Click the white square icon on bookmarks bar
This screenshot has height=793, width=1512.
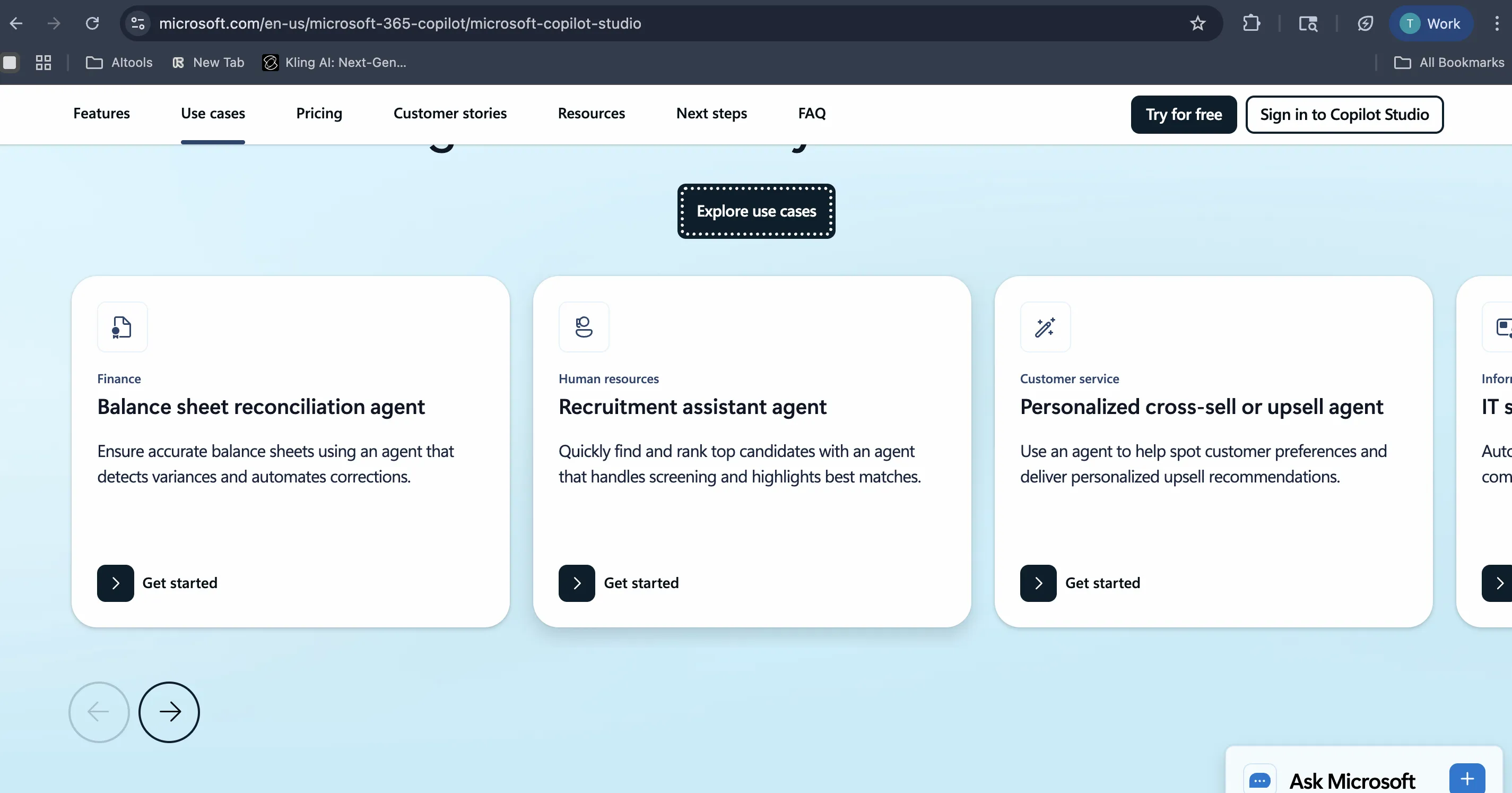point(10,62)
